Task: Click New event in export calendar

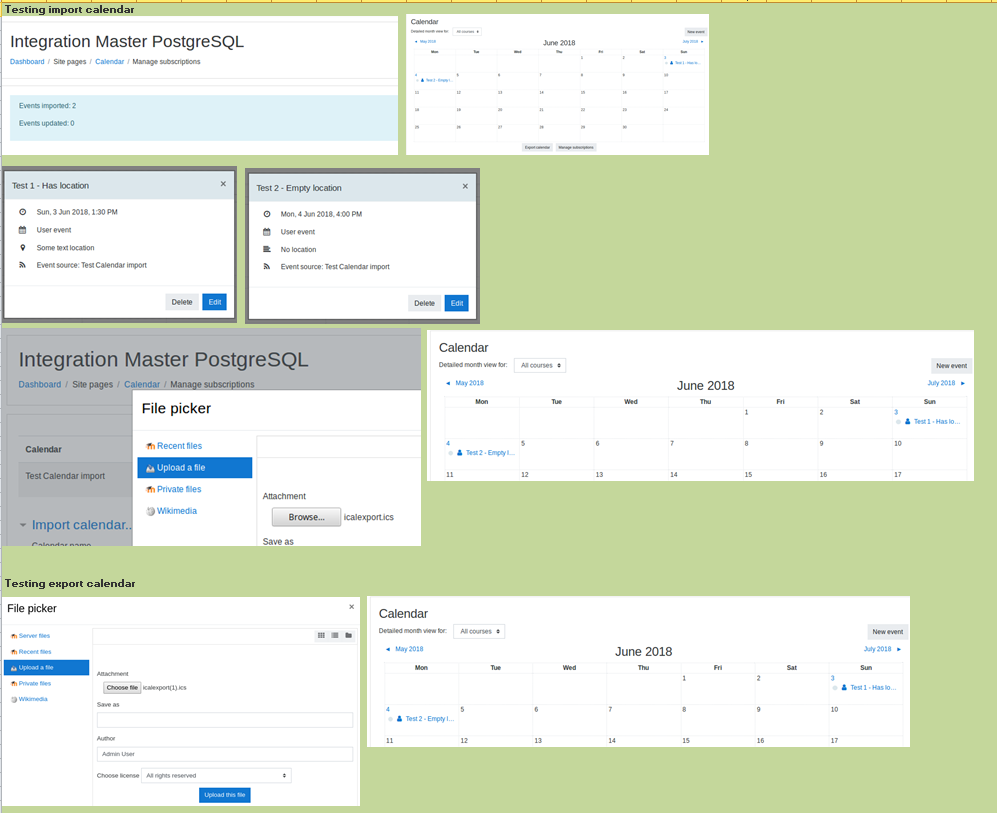Action: 888,631
